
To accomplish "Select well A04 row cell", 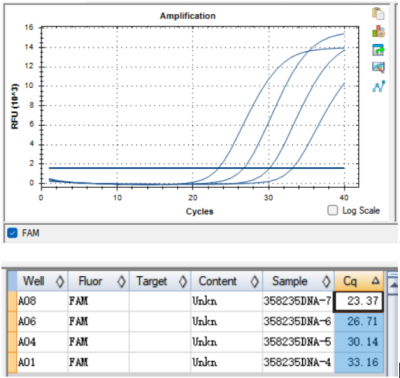I will tap(42, 342).
